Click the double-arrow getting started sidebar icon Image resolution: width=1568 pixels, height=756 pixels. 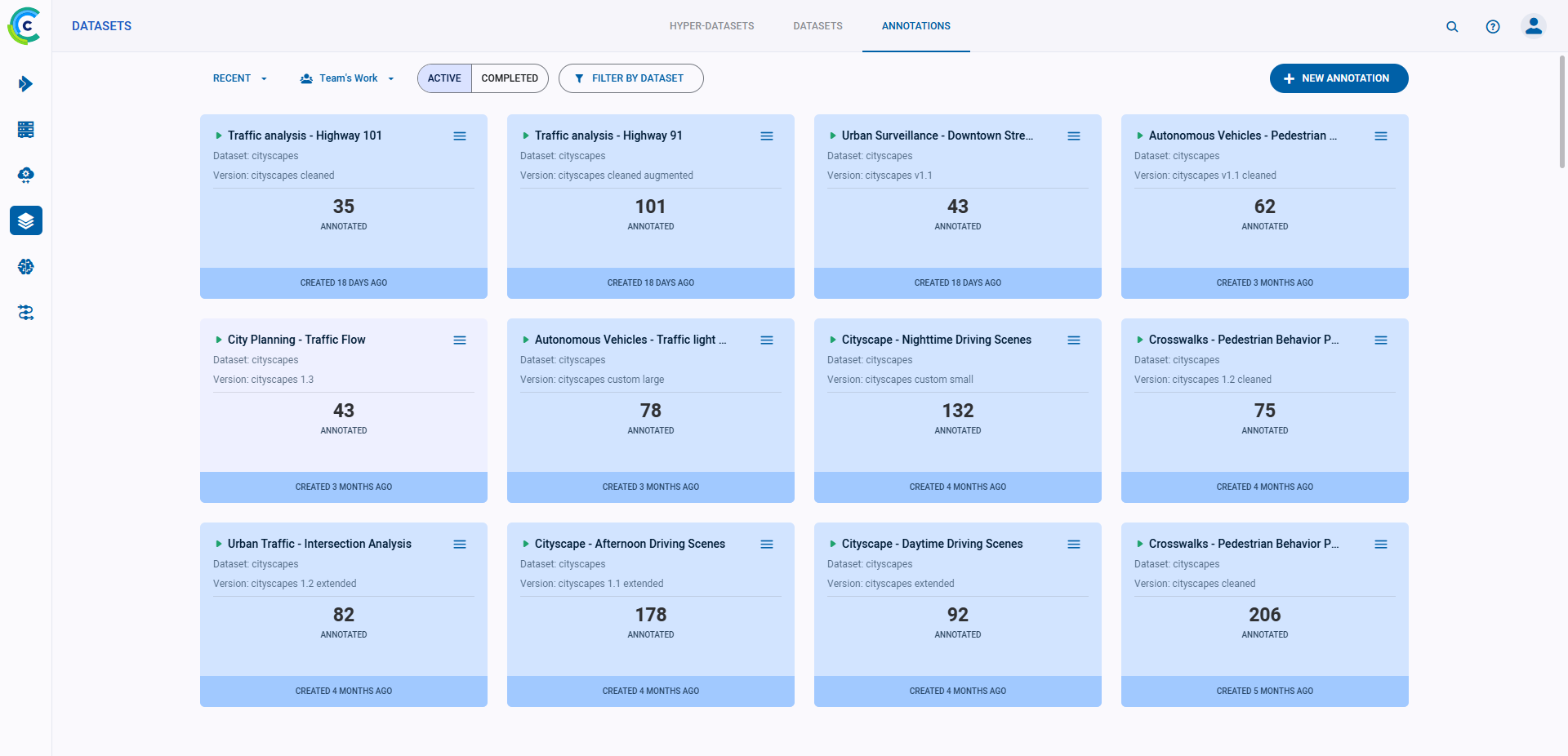(x=25, y=84)
